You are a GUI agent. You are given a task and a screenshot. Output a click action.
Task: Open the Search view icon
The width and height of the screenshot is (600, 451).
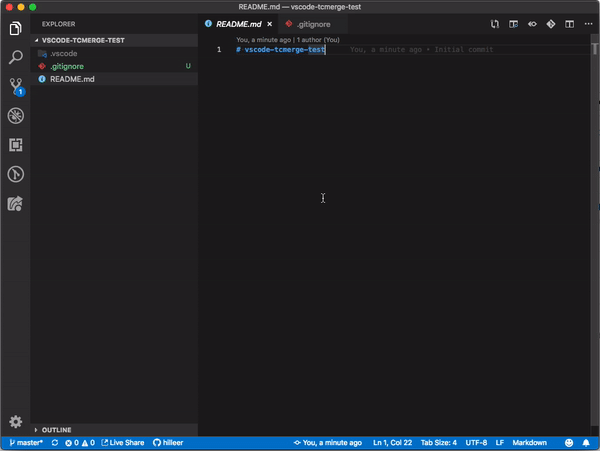click(x=15, y=57)
